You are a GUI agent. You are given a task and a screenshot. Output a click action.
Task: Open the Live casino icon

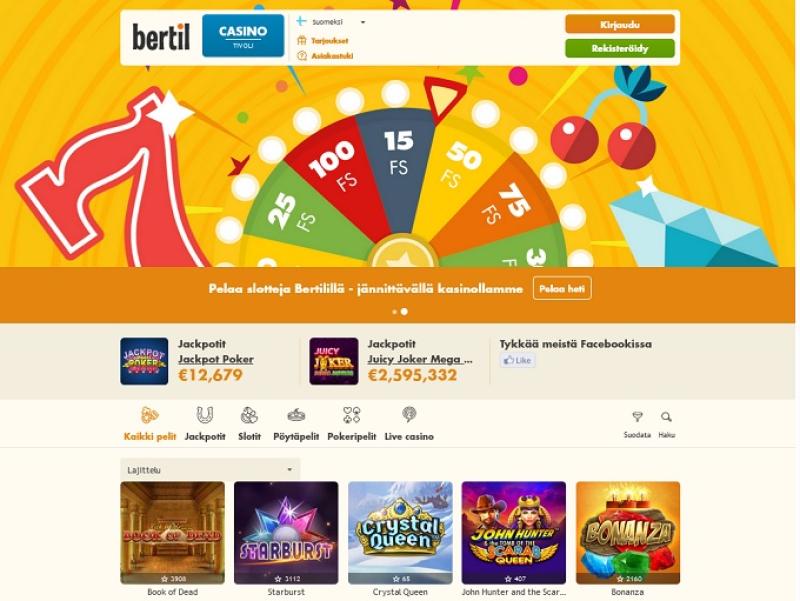[409, 414]
